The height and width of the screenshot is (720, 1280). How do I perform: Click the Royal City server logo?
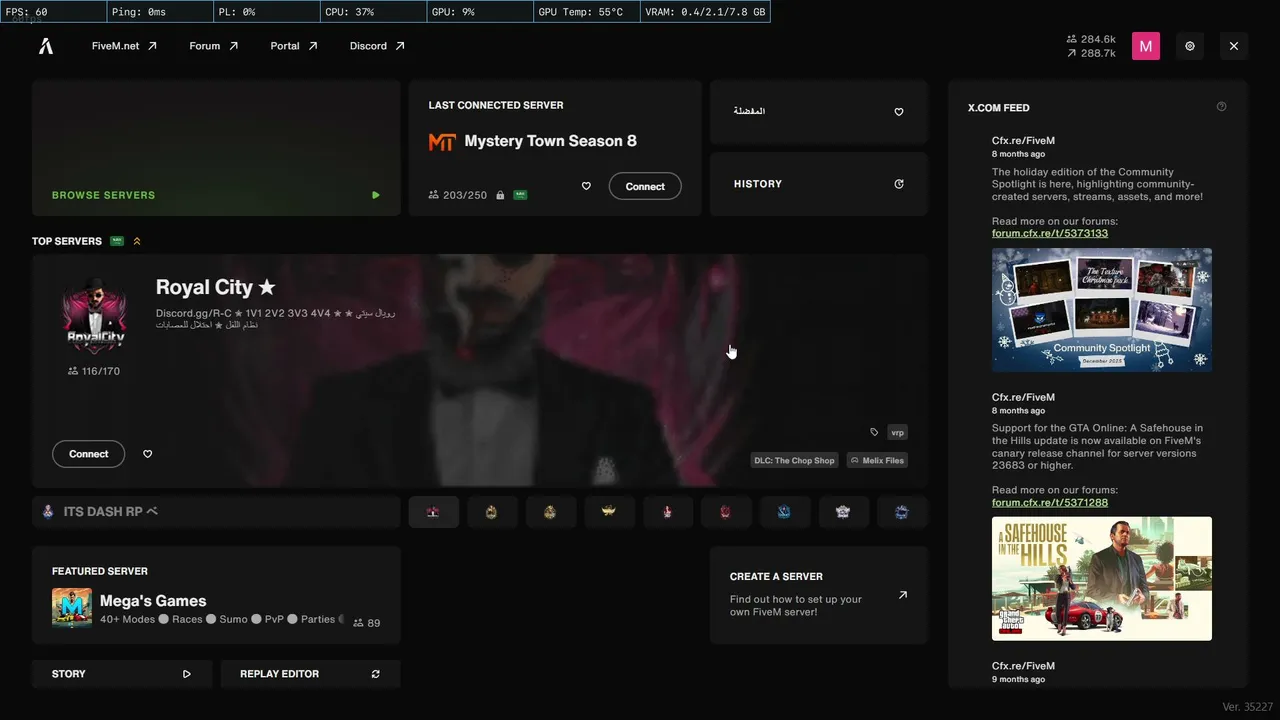94,316
